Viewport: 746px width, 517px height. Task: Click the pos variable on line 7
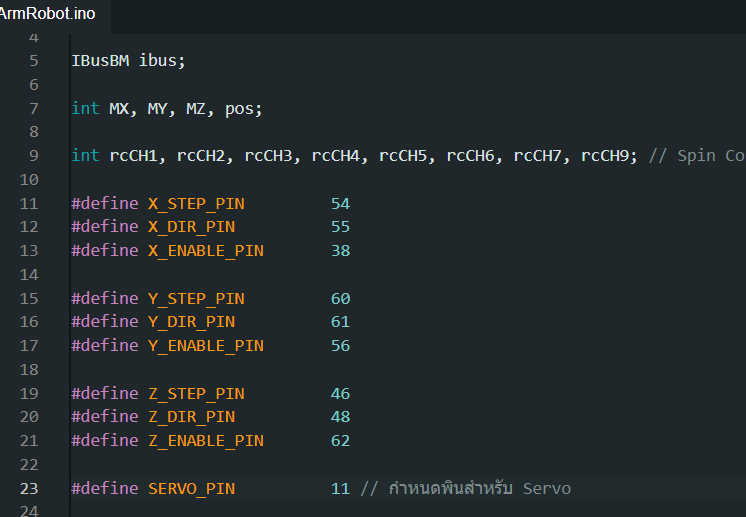pos(239,109)
